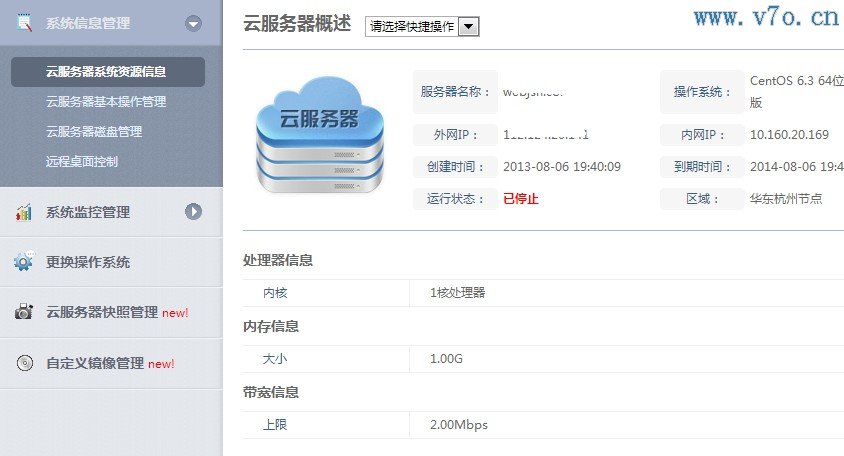This screenshot has height=456, width=844.
Task: Open the 请选择快捷操作 dropdown
Action: [x=422, y=27]
